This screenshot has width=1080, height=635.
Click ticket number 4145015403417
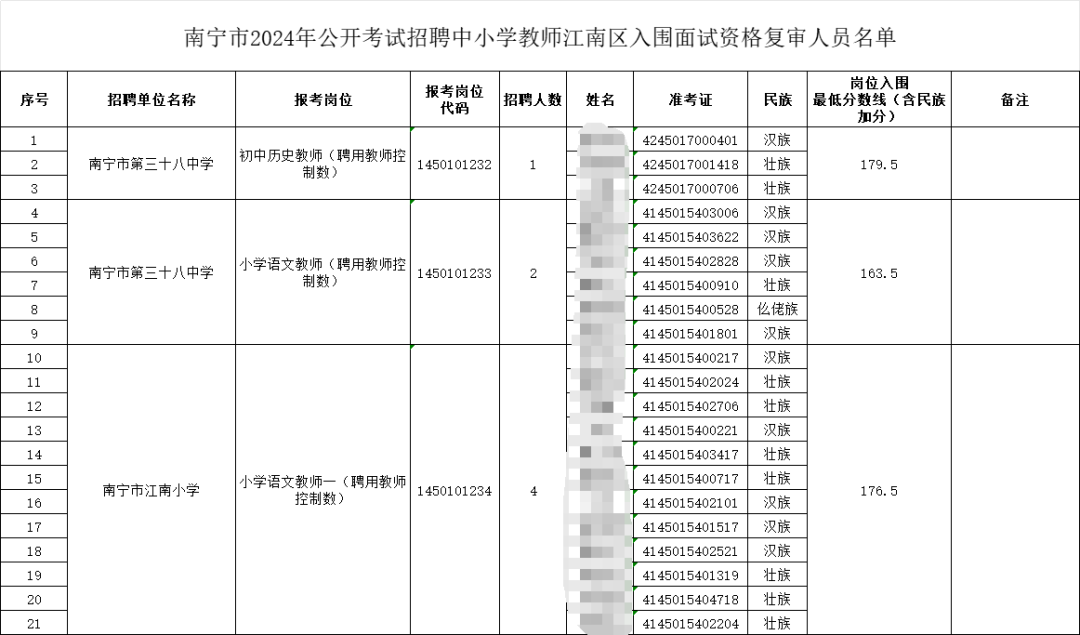point(691,454)
